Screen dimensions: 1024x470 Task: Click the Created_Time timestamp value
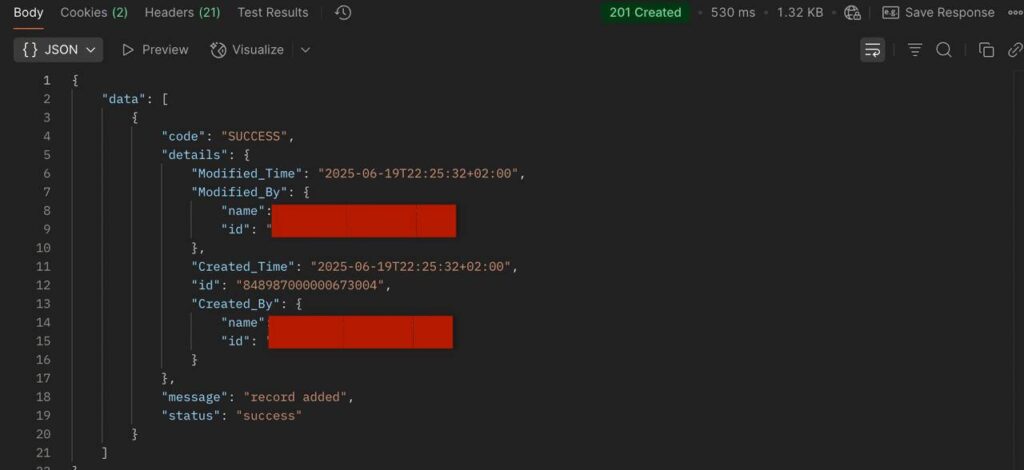coord(410,266)
